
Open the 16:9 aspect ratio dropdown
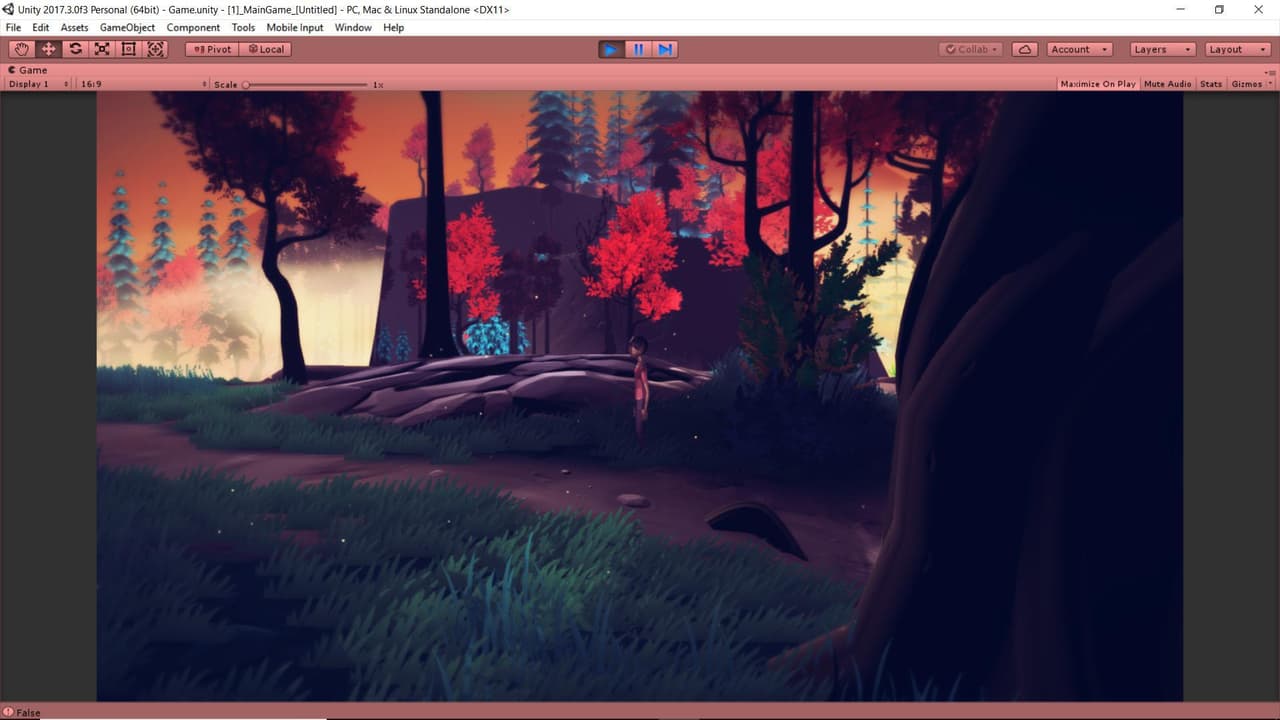pos(144,84)
